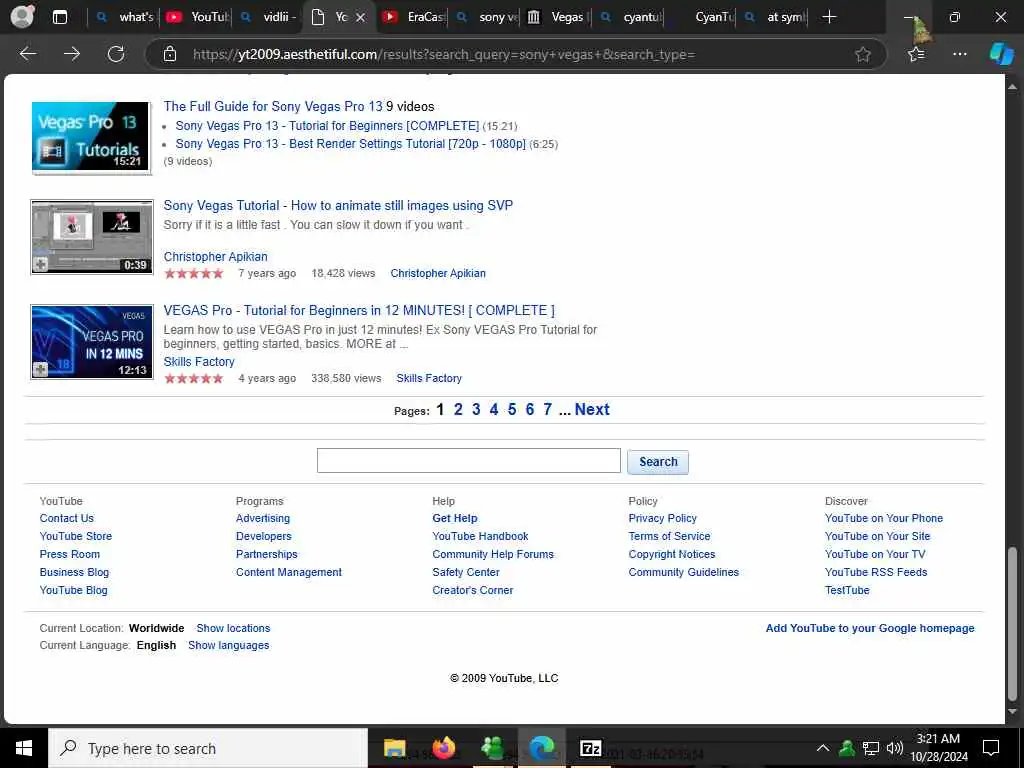Add VEGAS Pro 12 MINS video to queue

[x=40, y=370]
